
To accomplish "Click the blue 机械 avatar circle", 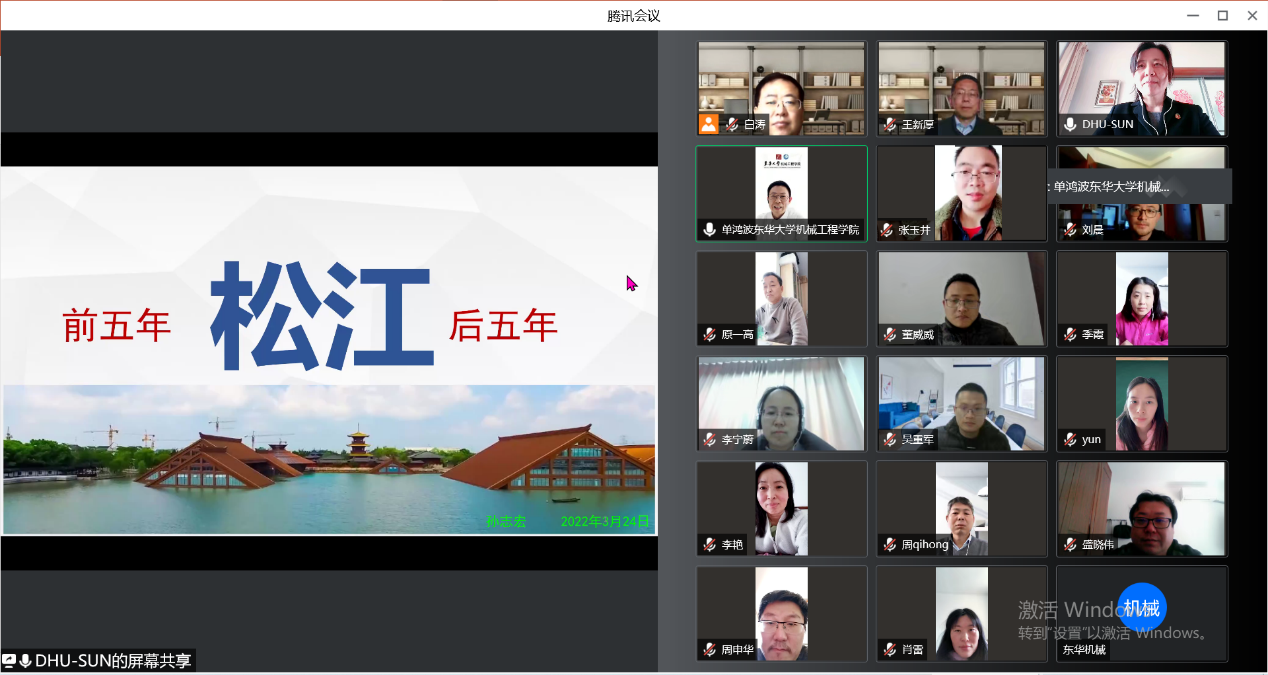I will click(1141, 608).
